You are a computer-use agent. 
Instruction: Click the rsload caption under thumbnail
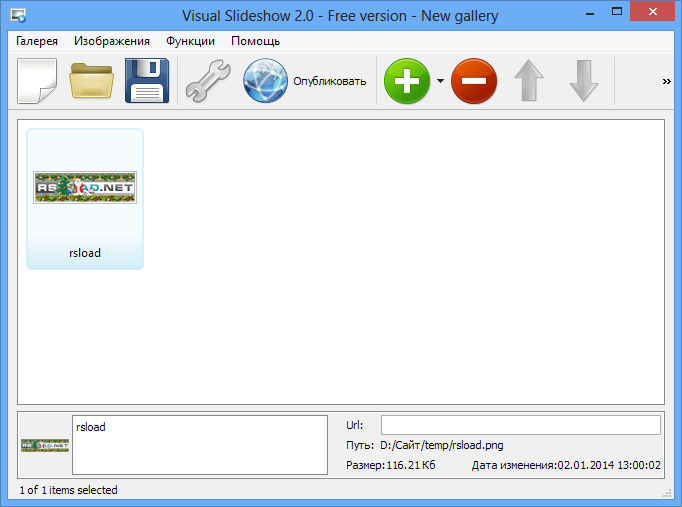click(85, 253)
